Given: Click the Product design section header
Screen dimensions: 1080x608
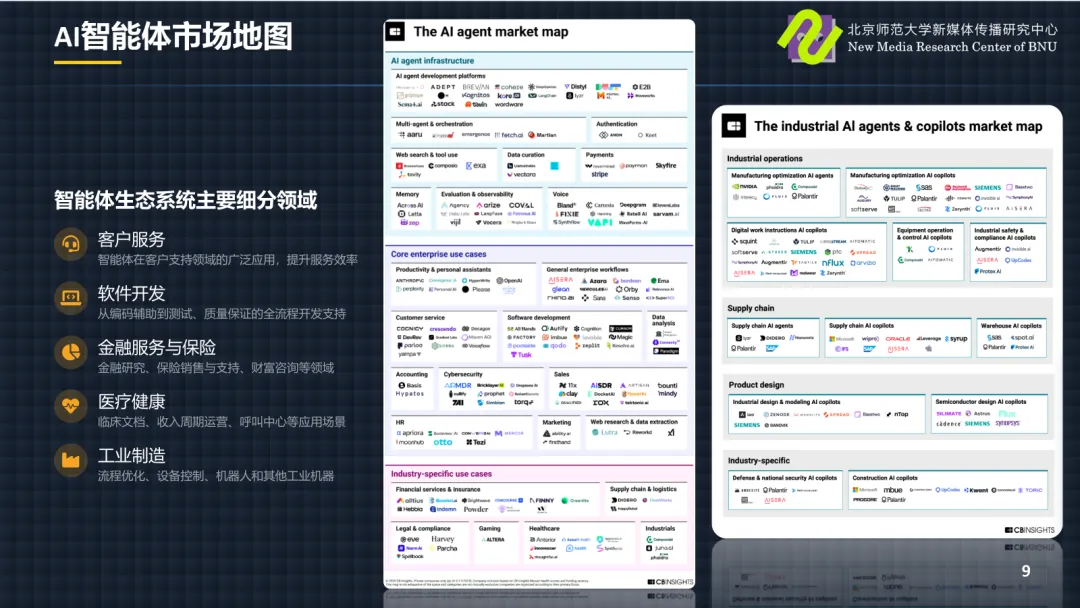Looking at the screenshot, I should (756, 385).
